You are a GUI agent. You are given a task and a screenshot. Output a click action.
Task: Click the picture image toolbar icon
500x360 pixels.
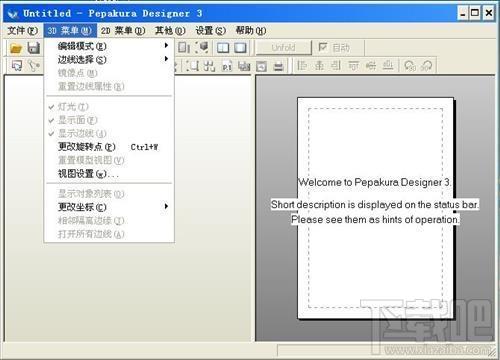tap(244, 66)
